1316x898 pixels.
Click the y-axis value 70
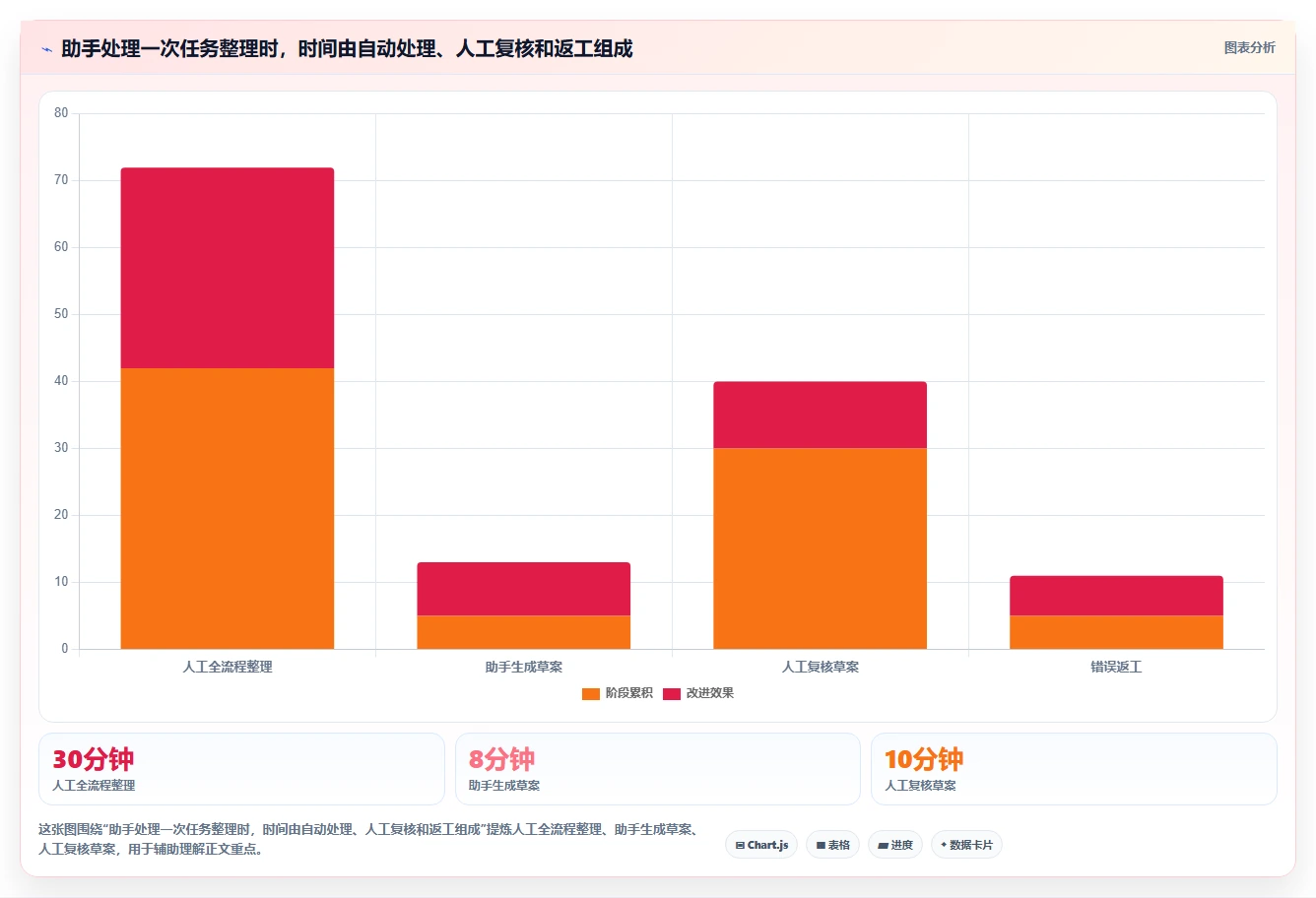61,180
